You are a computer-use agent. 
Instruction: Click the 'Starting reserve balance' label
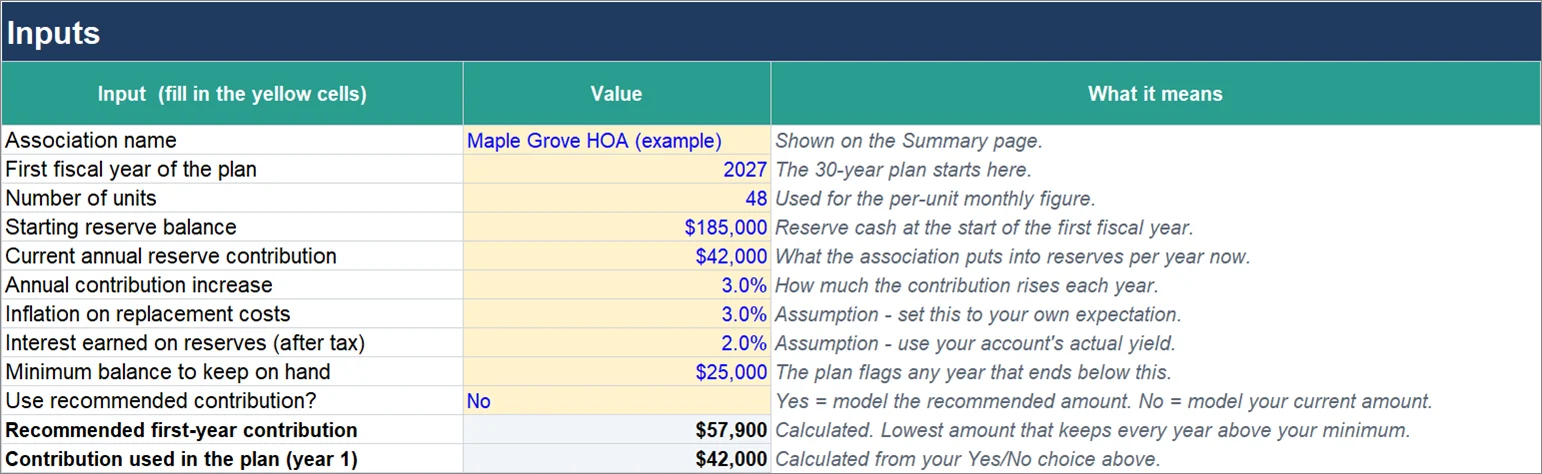coord(121,227)
